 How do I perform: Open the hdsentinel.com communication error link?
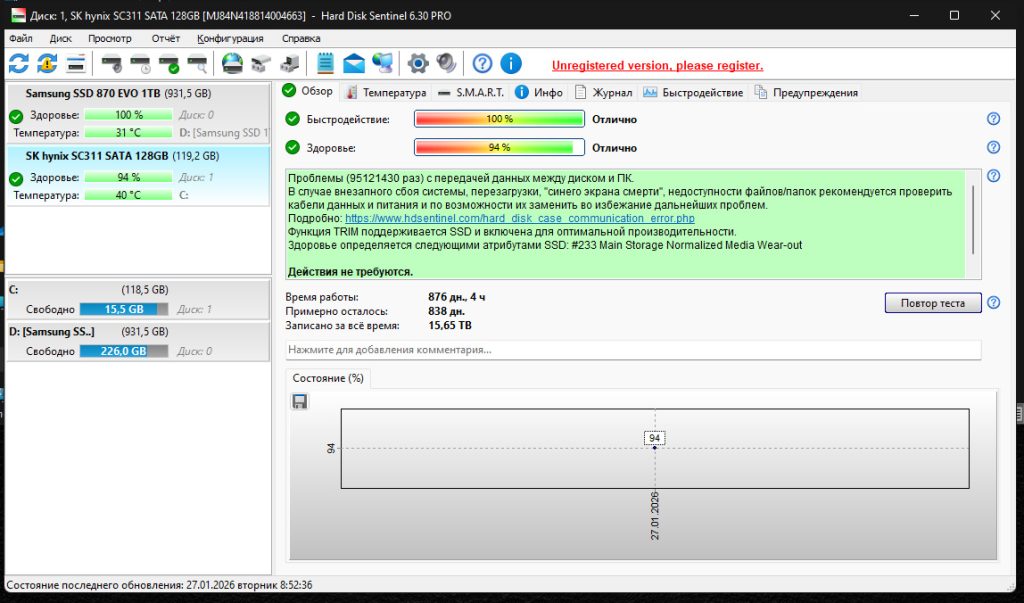pos(519,218)
